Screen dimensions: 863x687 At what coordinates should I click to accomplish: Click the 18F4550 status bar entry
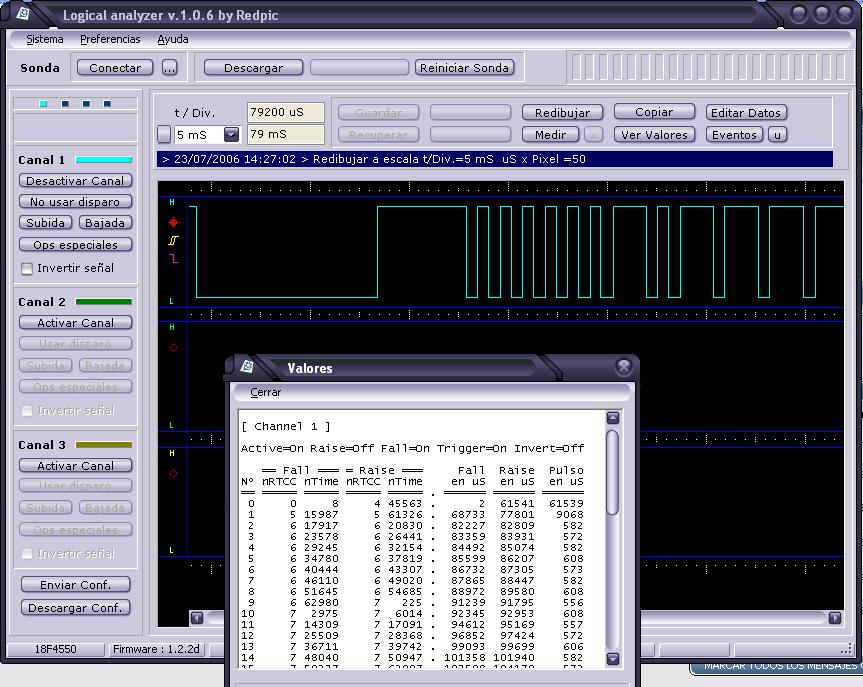(56, 649)
